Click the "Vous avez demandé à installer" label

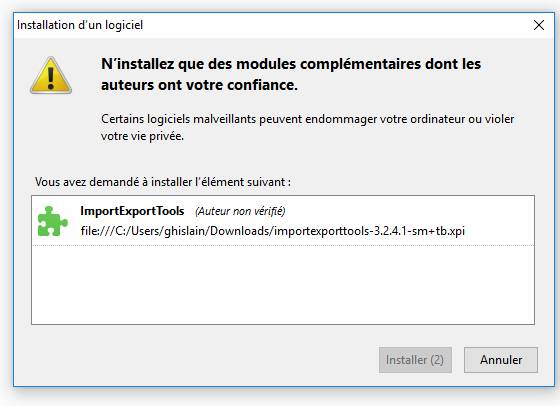click(163, 182)
